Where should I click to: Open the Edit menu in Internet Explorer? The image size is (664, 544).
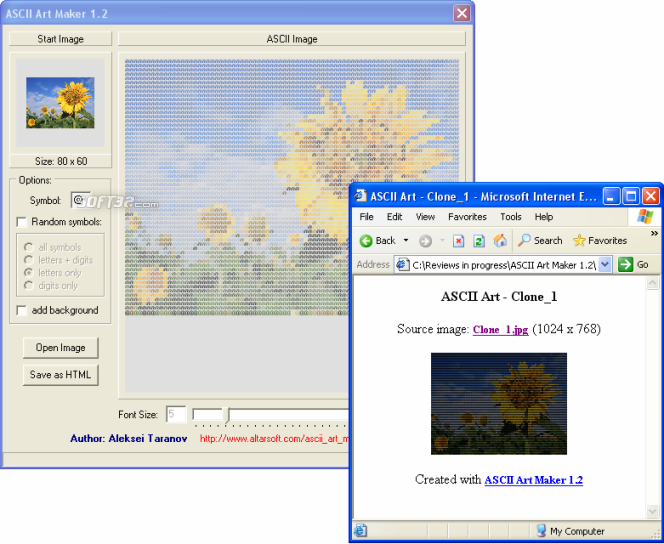click(394, 217)
